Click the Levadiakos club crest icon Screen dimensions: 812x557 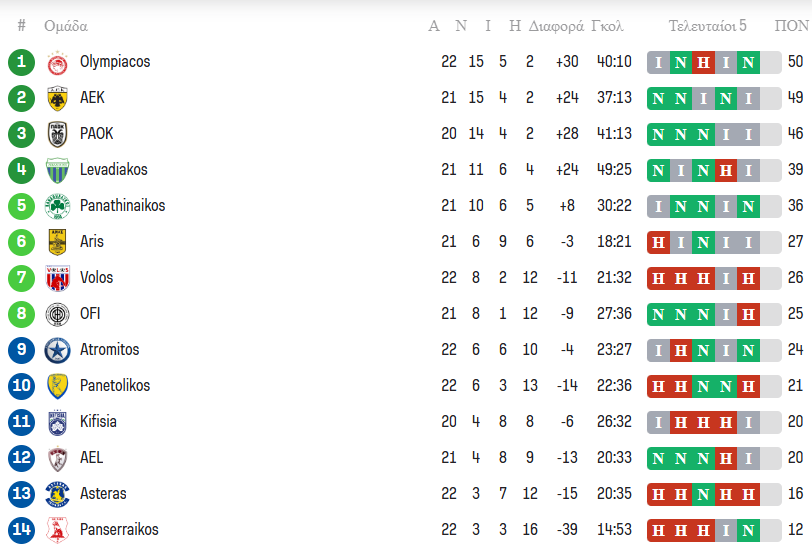point(56,170)
